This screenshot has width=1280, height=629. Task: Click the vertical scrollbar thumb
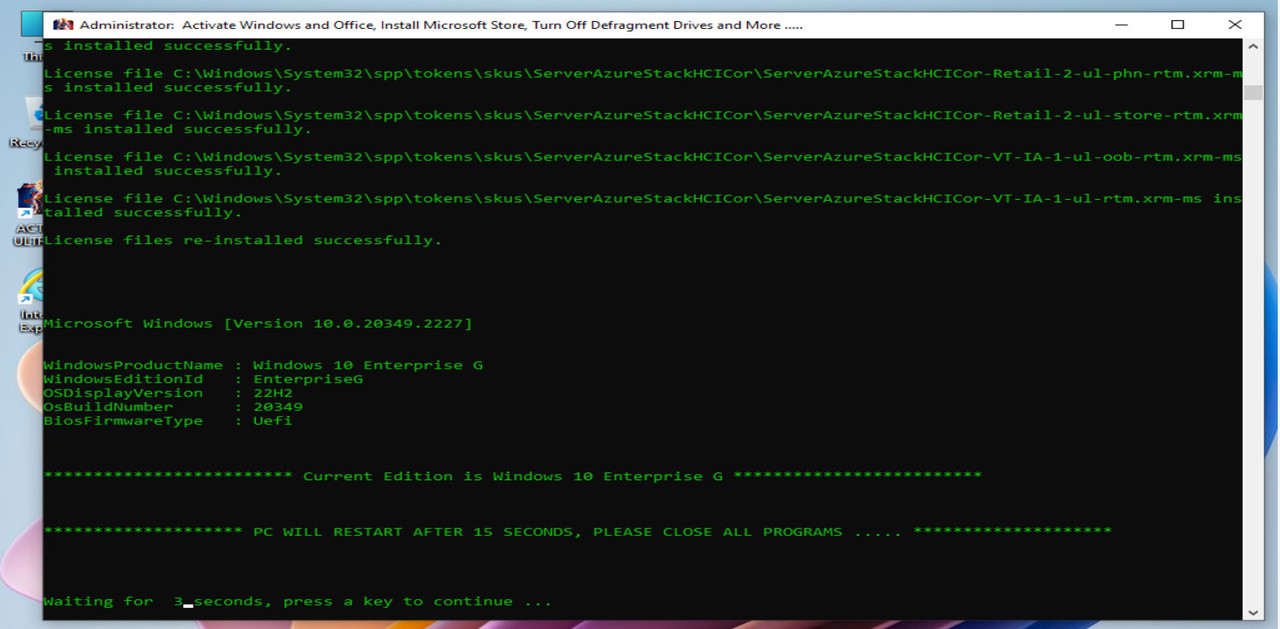pyautogui.click(x=1251, y=92)
